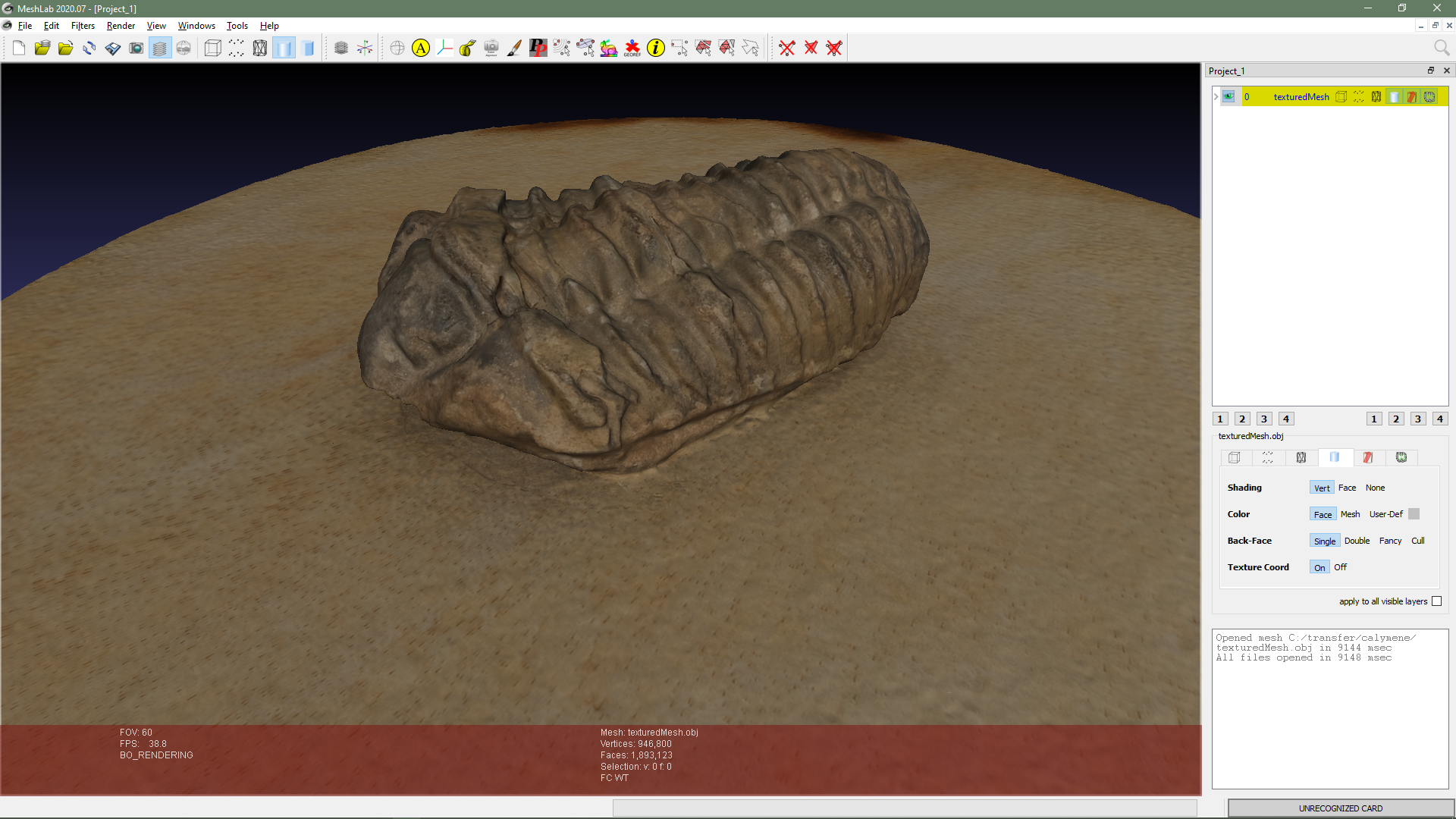Click the User-Def color swatch
The image size is (1456, 819).
click(x=1414, y=514)
